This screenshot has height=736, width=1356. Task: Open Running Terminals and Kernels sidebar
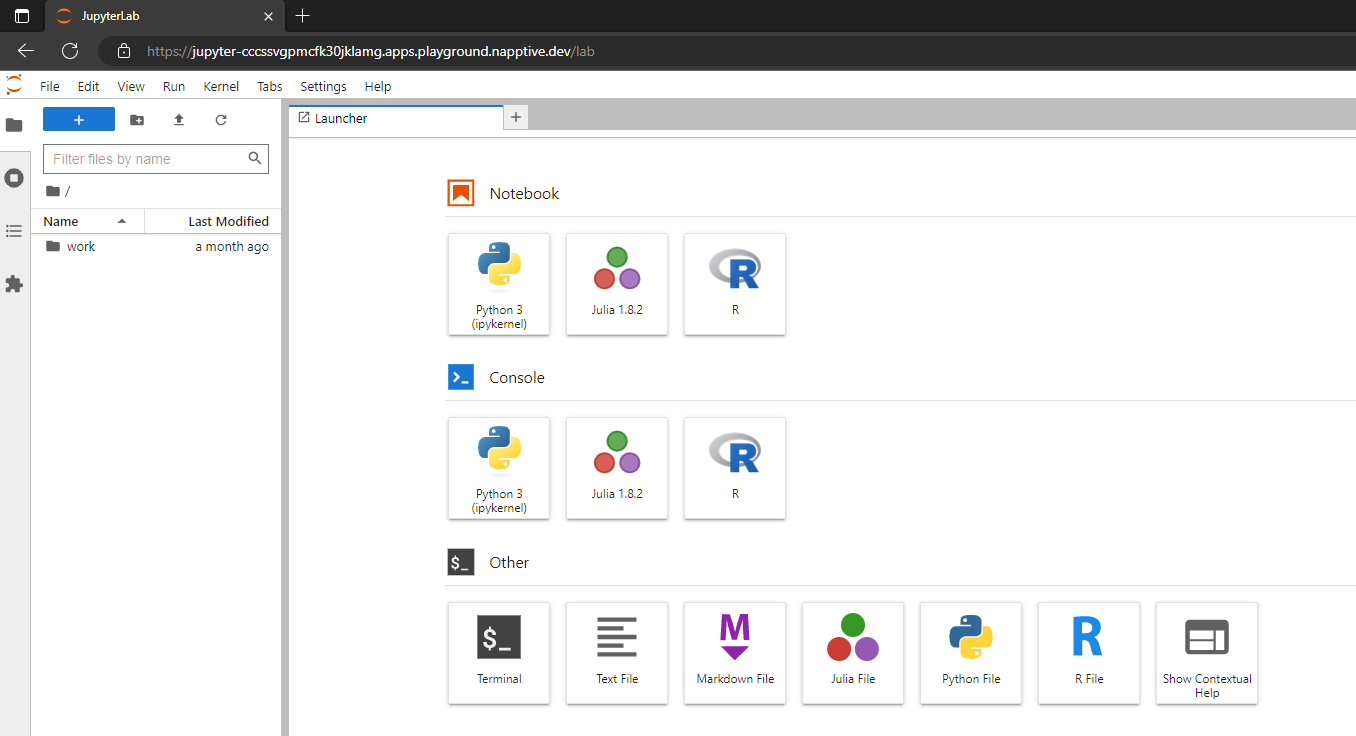click(x=14, y=178)
